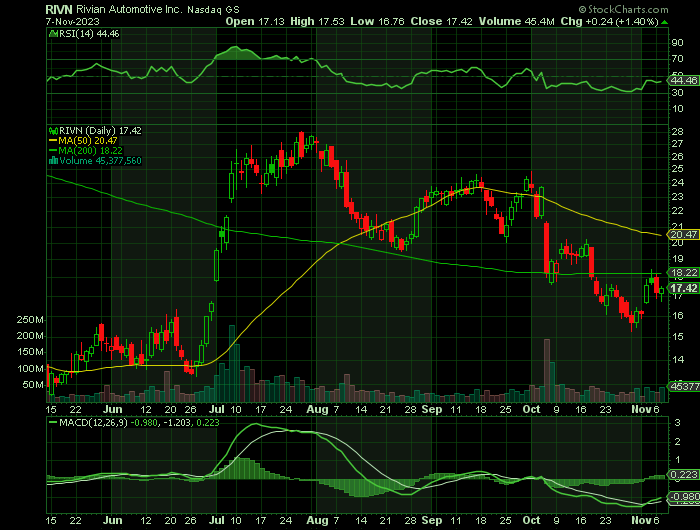Click the Oct date label under the MACD panel
This screenshot has height=530, width=700.
pyautogui.click(x=532, y=520)
